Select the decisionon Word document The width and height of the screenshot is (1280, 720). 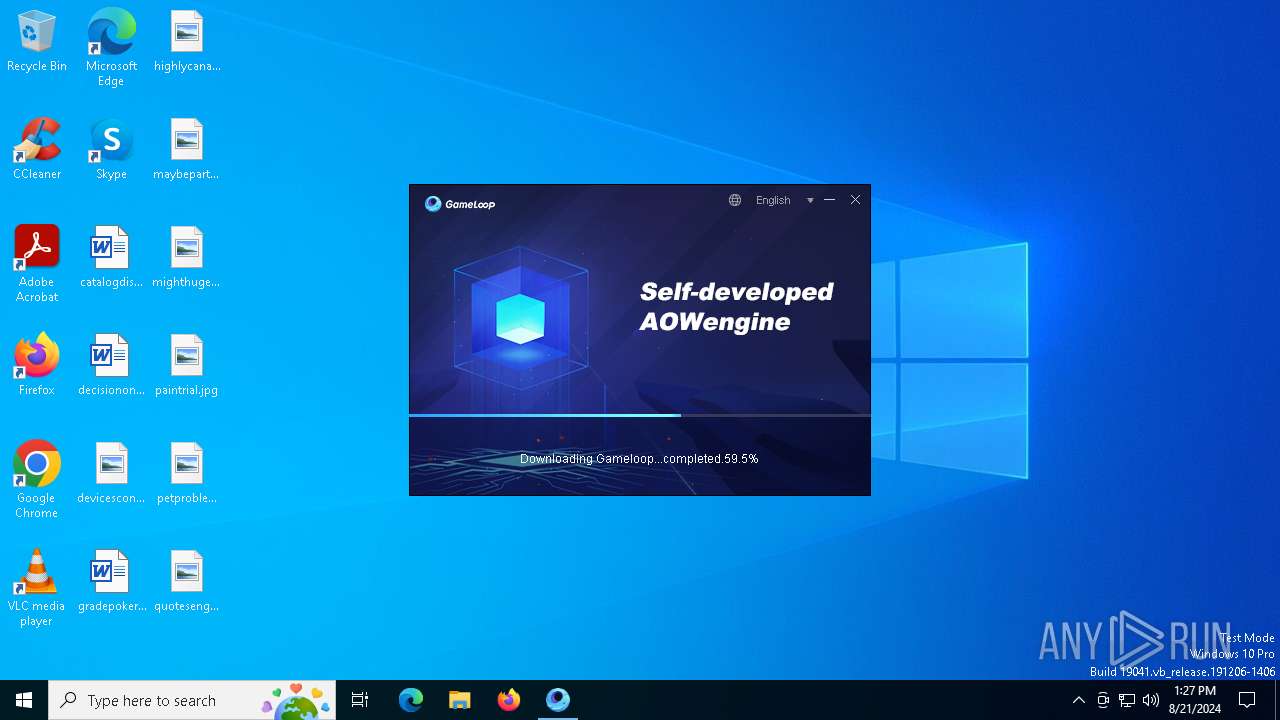pos(111,366)
